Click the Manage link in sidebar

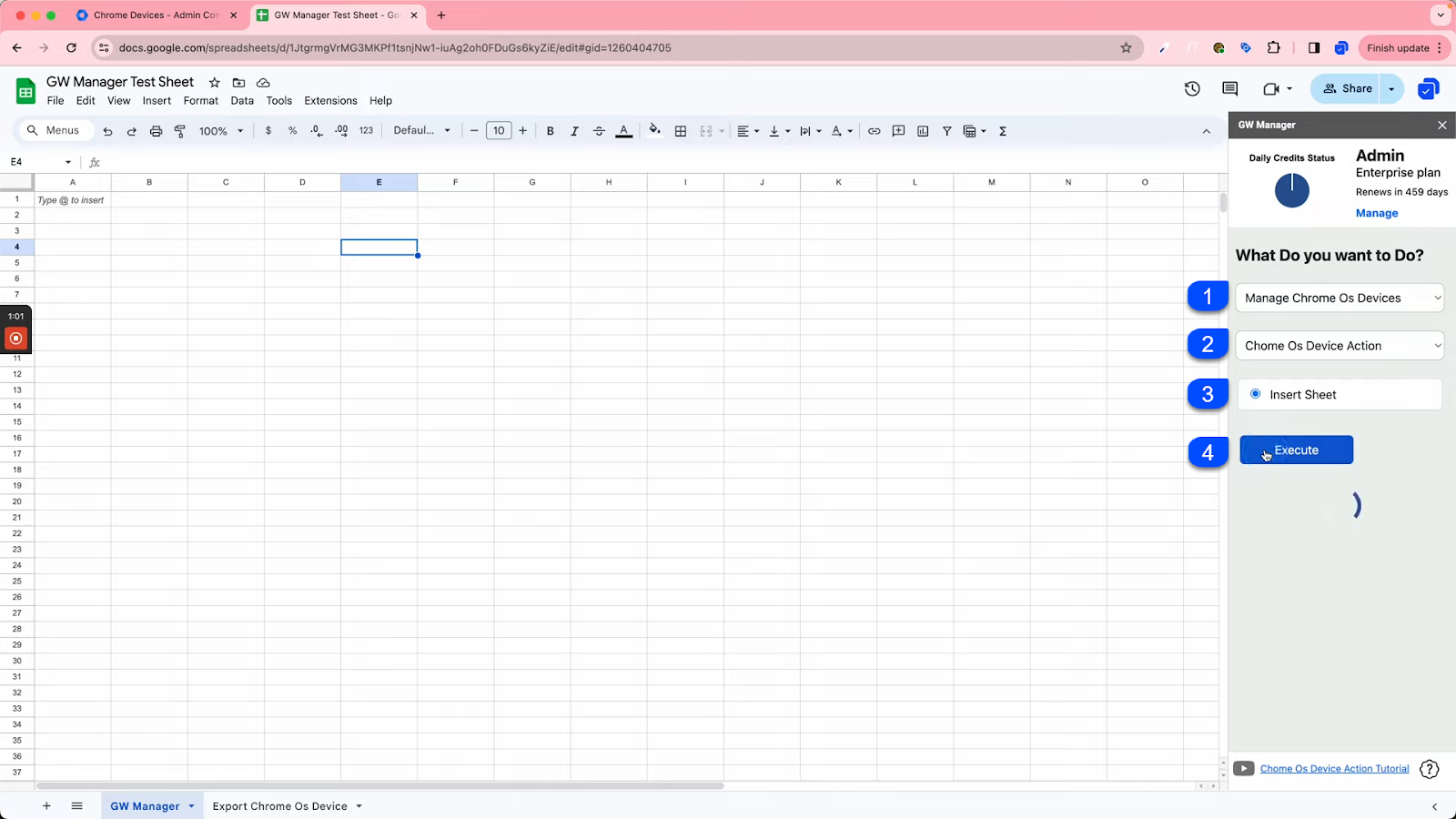pos(1377,213)
